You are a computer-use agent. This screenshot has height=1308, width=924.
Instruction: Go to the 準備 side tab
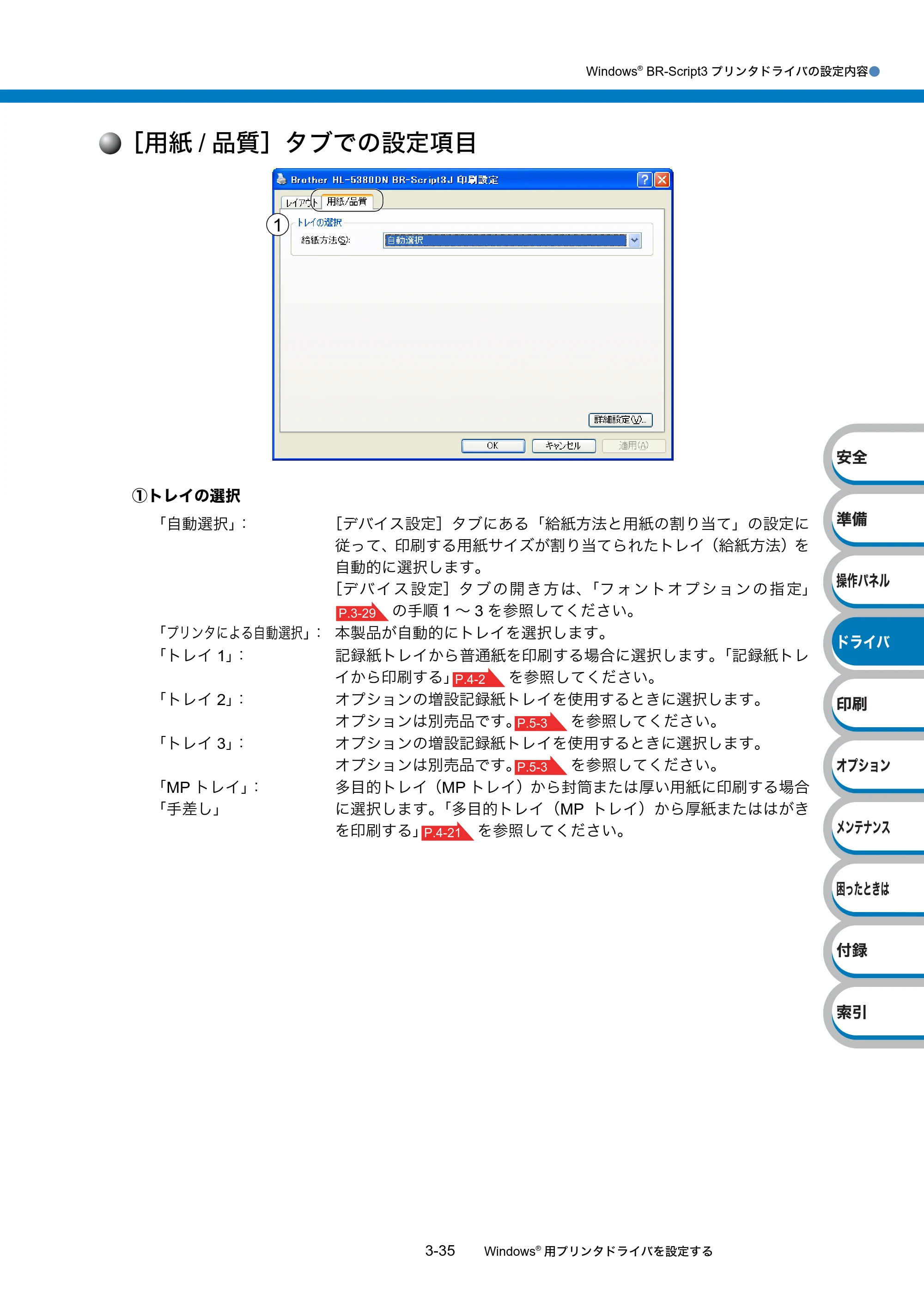(x=877, y=519)
